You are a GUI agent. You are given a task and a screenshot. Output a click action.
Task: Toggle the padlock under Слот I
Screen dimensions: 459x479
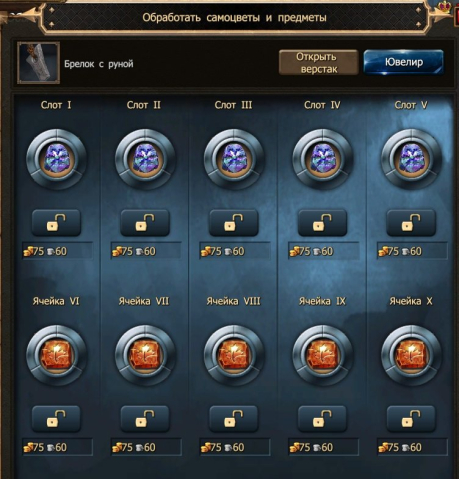(x=56, y=222)
